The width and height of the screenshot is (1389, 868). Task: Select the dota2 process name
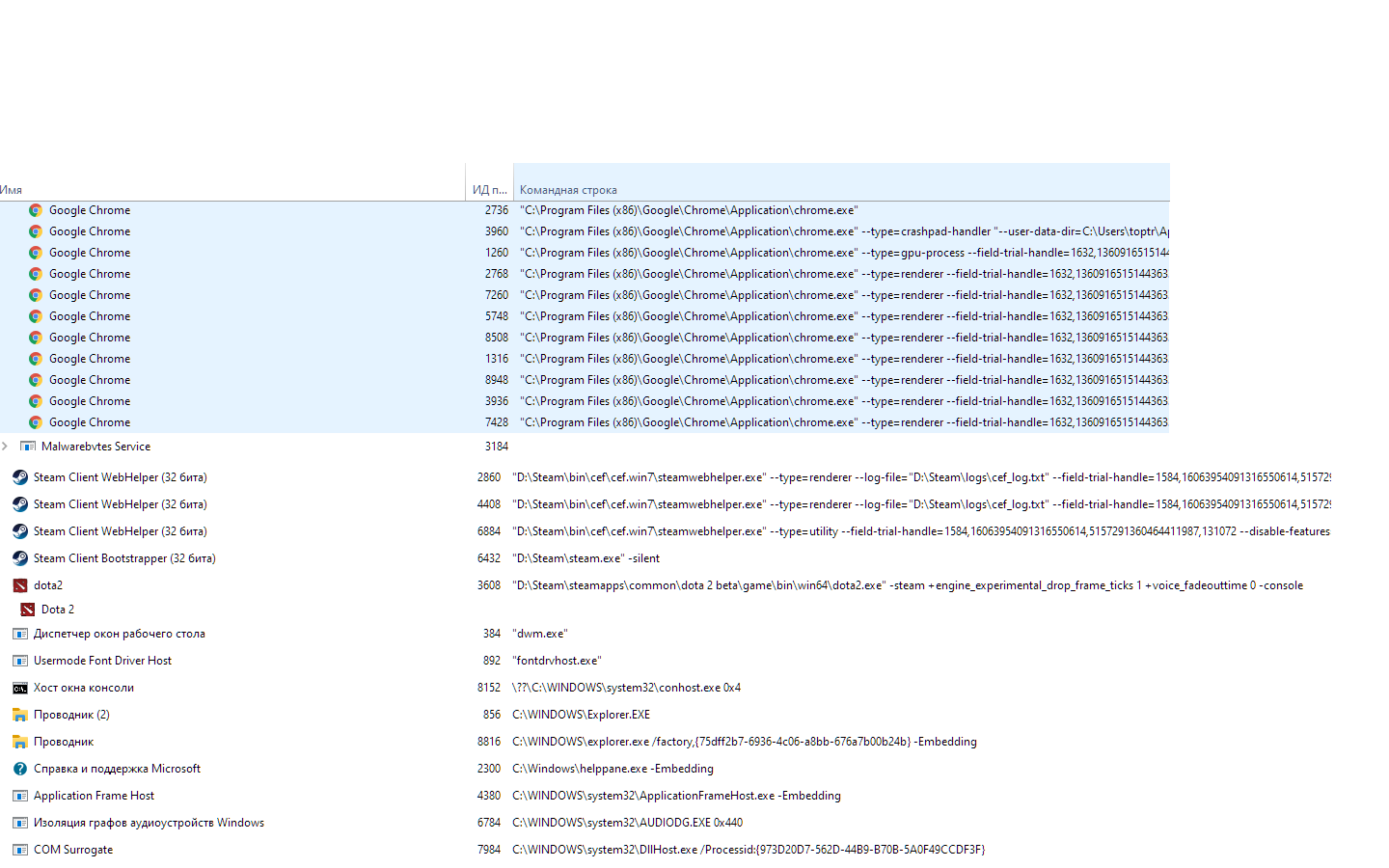(48, 585)
